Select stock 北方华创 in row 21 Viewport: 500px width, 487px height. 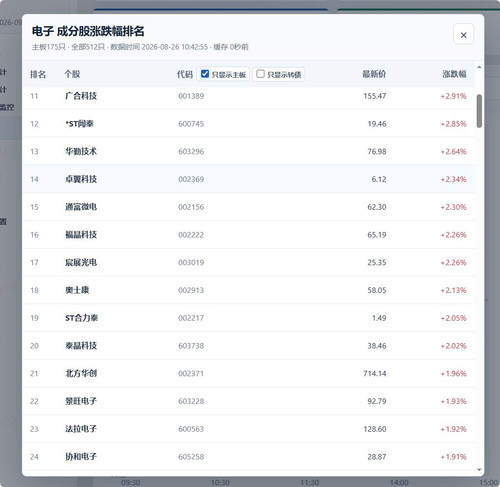pyautogui.click(x=81, y=373)
